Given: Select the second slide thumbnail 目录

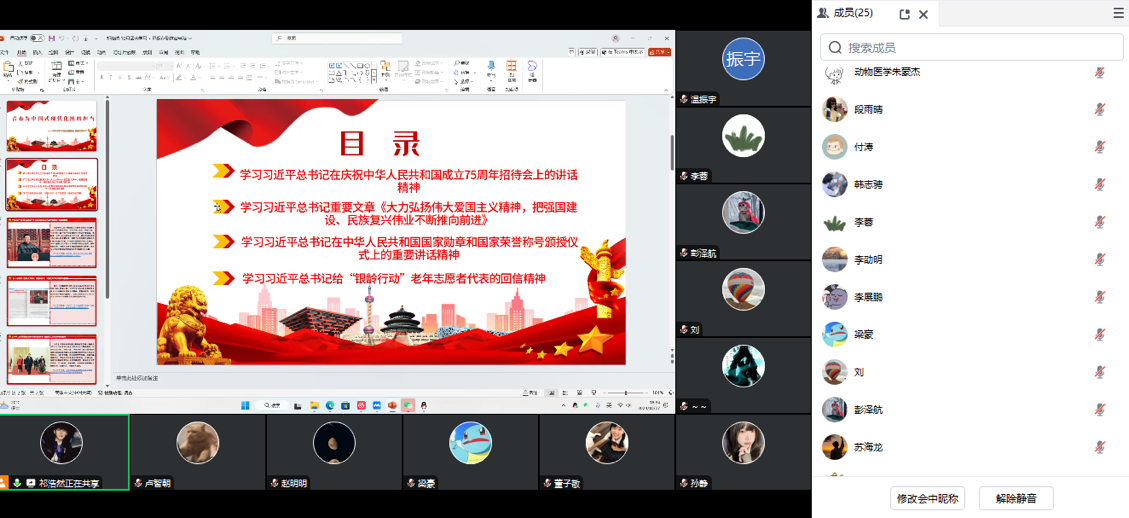Looking at the screenshot, I should point(52,184).
